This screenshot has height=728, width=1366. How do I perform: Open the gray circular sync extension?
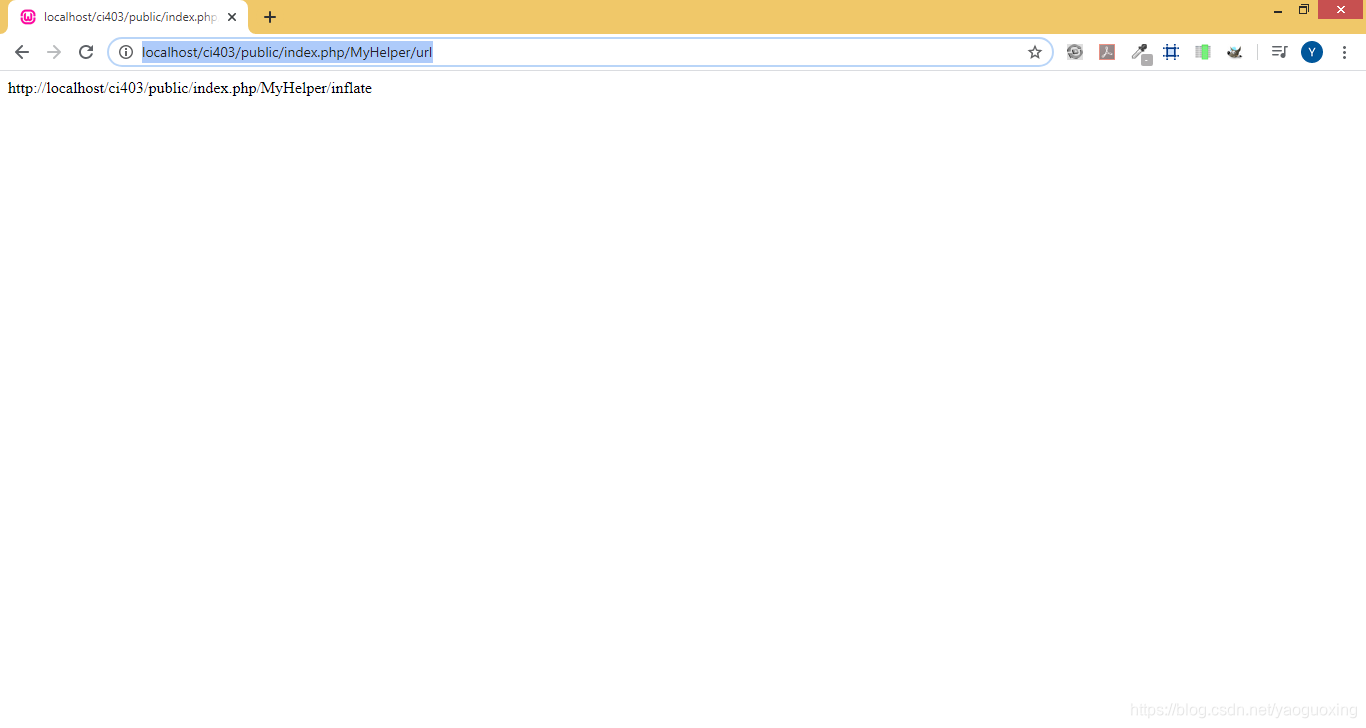tap(1075, 52)
